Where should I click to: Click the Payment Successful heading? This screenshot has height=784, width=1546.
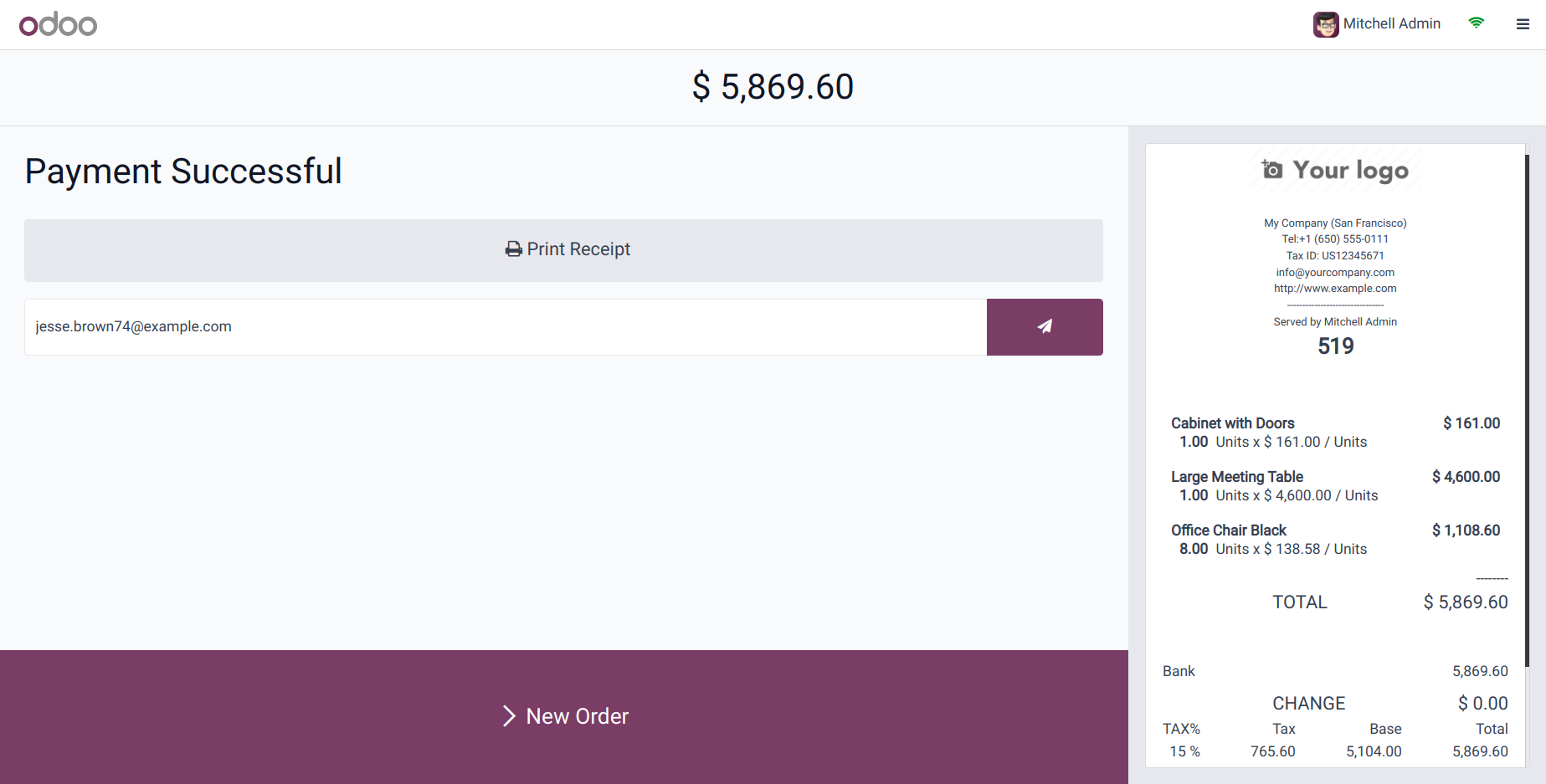point(183,172)
